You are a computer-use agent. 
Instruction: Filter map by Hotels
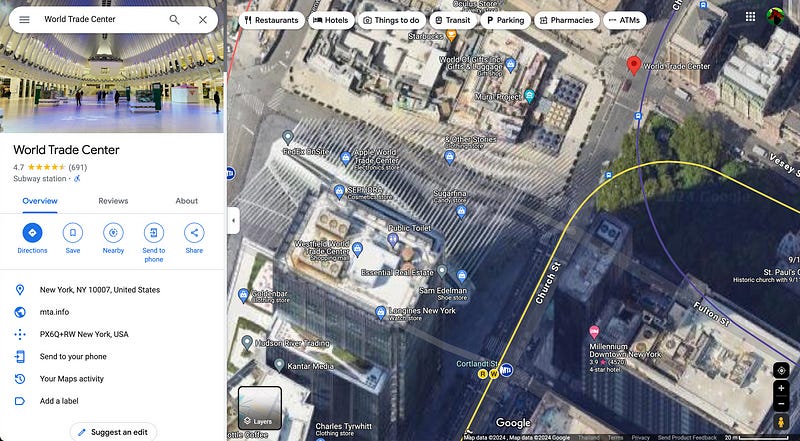(x=331, y=20)
